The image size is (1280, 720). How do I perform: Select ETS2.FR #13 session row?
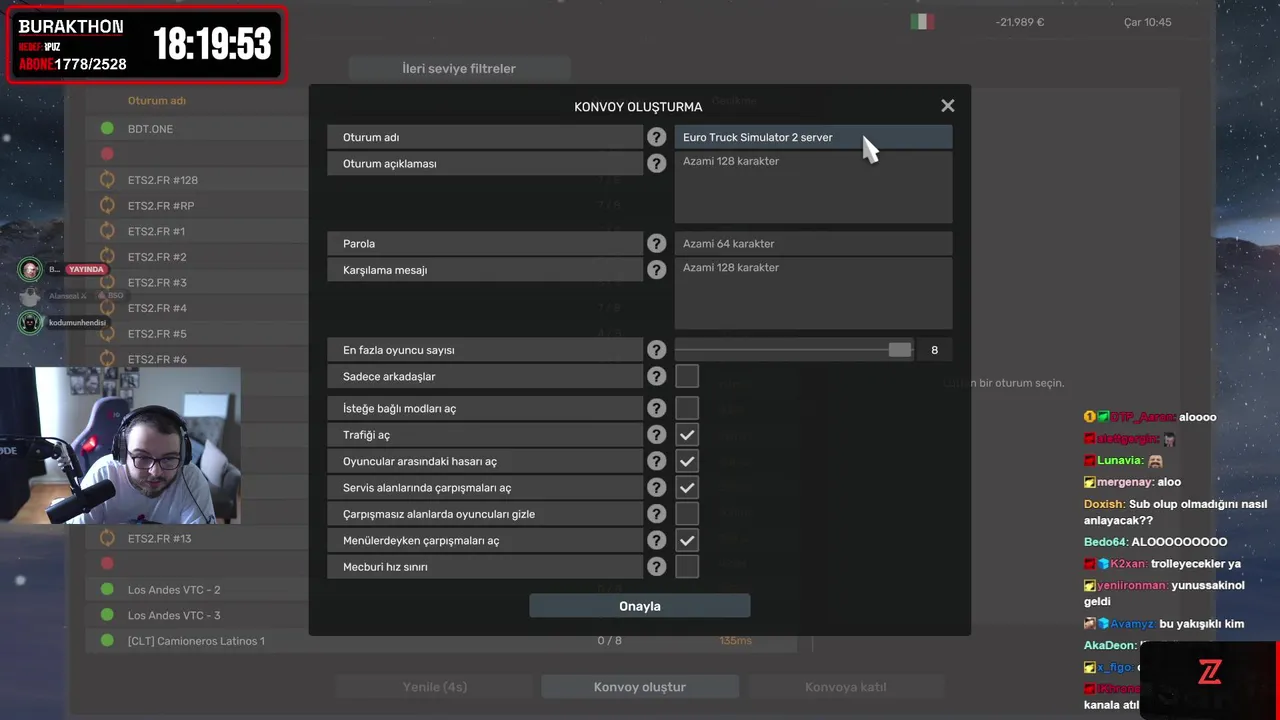198,538
